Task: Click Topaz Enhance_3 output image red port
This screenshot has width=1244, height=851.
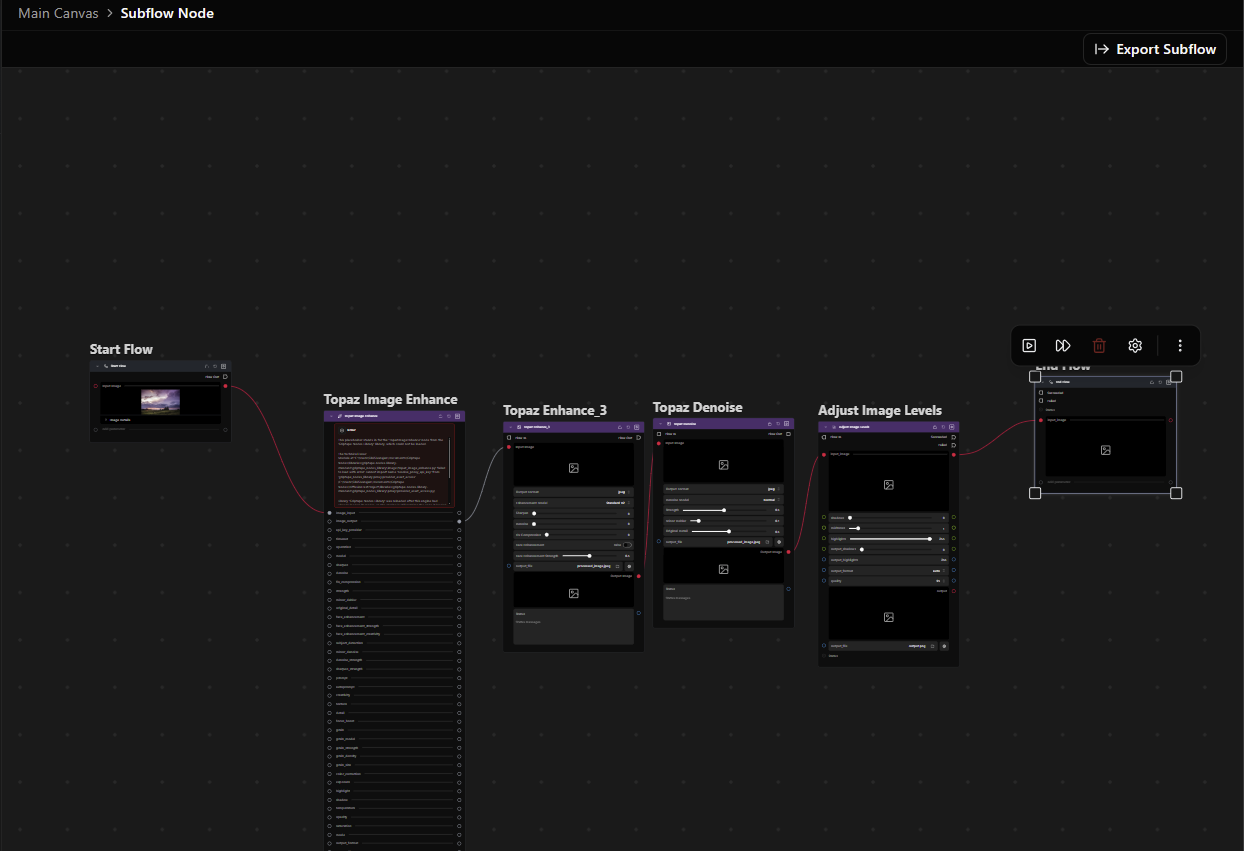Action: pos(638,576)
